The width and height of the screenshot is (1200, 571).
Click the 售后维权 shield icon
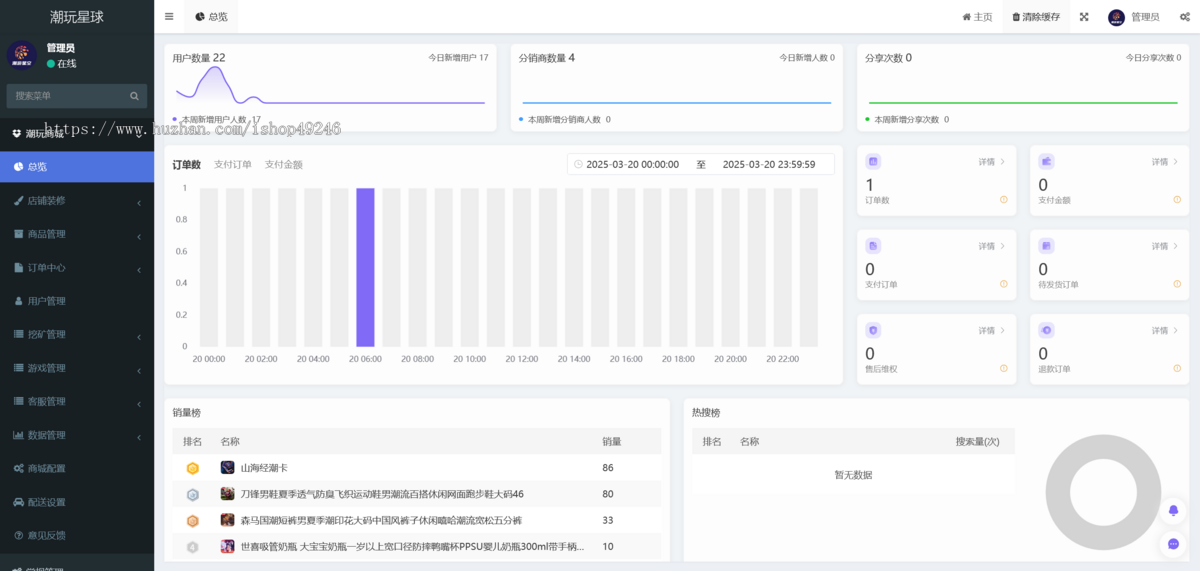pos(873,330)
